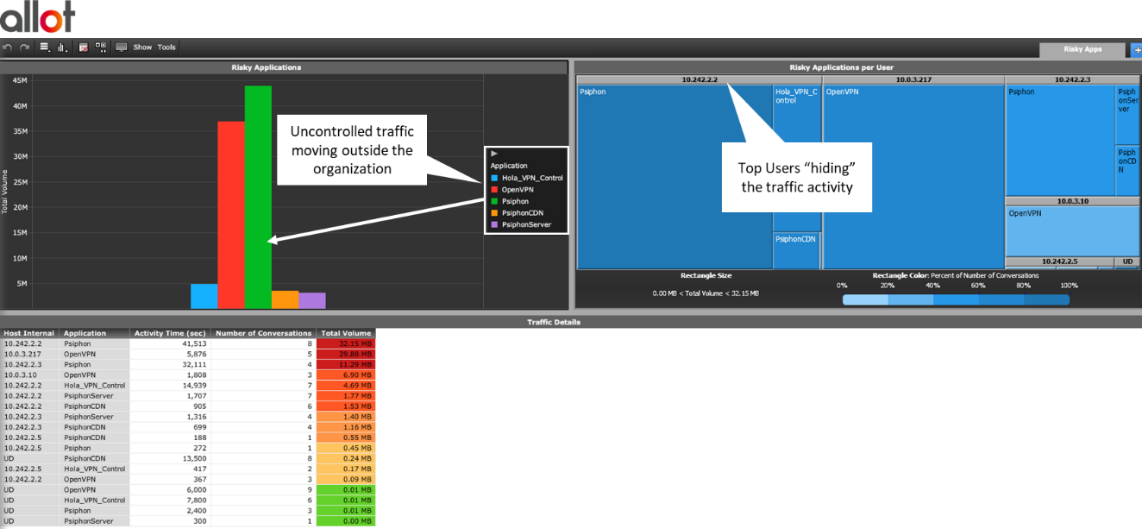Click the 7,800 activity time cell
1142x529 pixels.
pyautogui.click(x=172, y=501)
